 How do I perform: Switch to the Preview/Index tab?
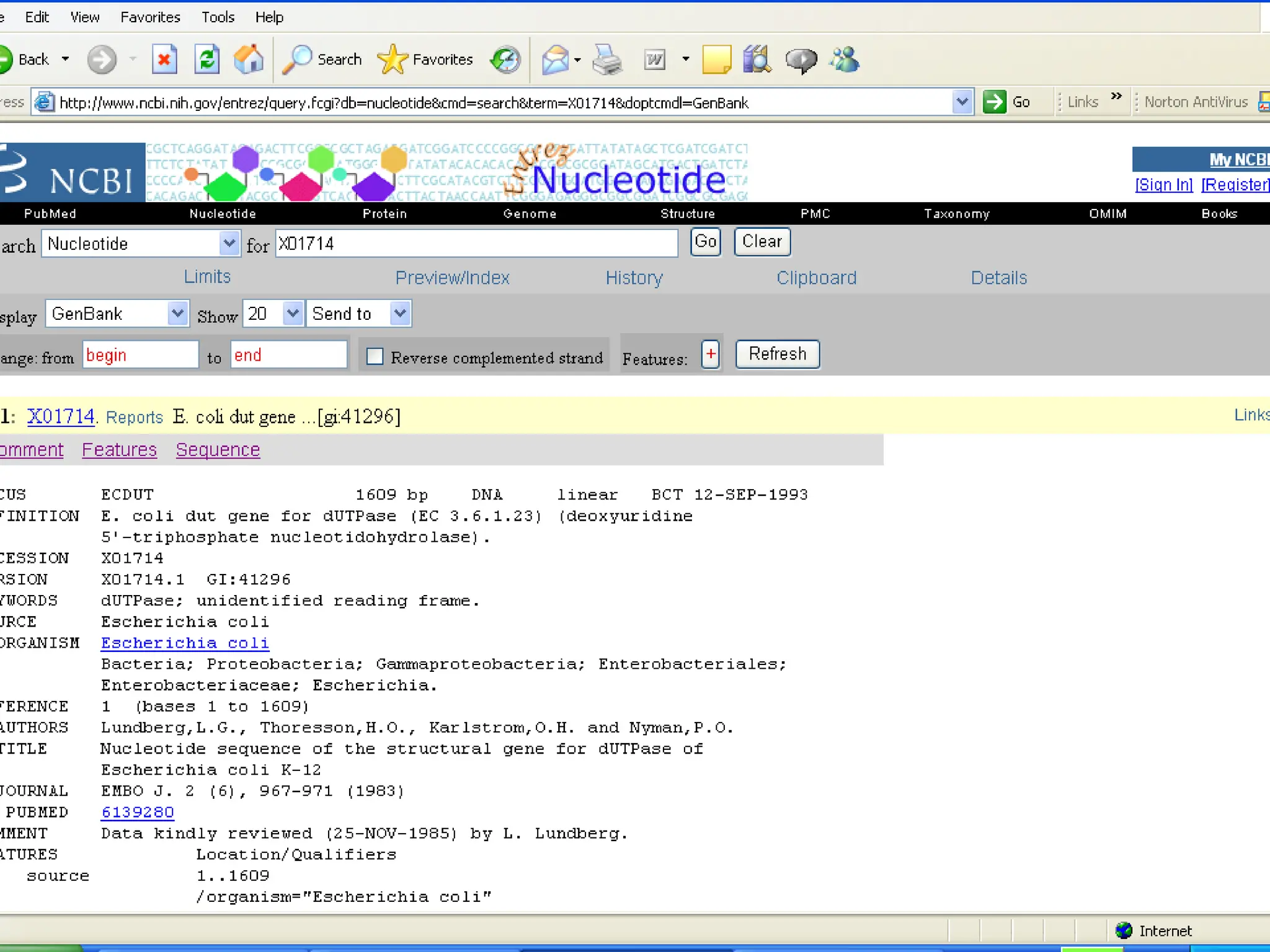[x=452, y=278]
